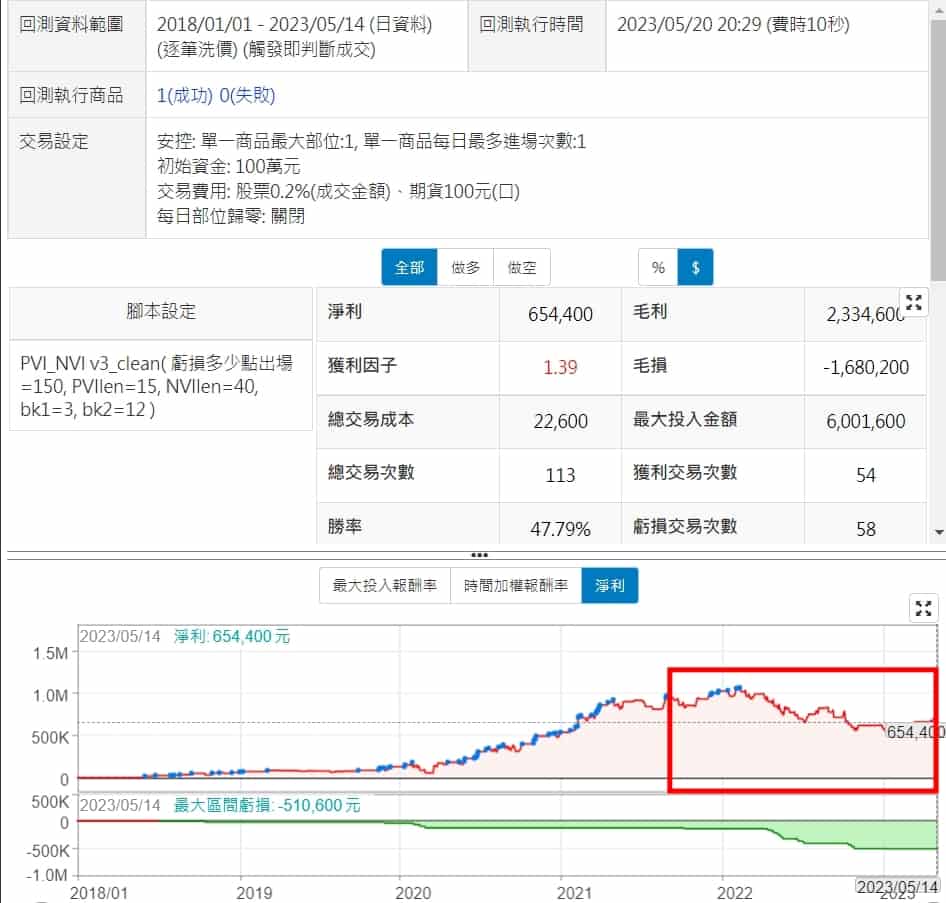Click the vertical scrollbar thumb of the report

[938, 150]
